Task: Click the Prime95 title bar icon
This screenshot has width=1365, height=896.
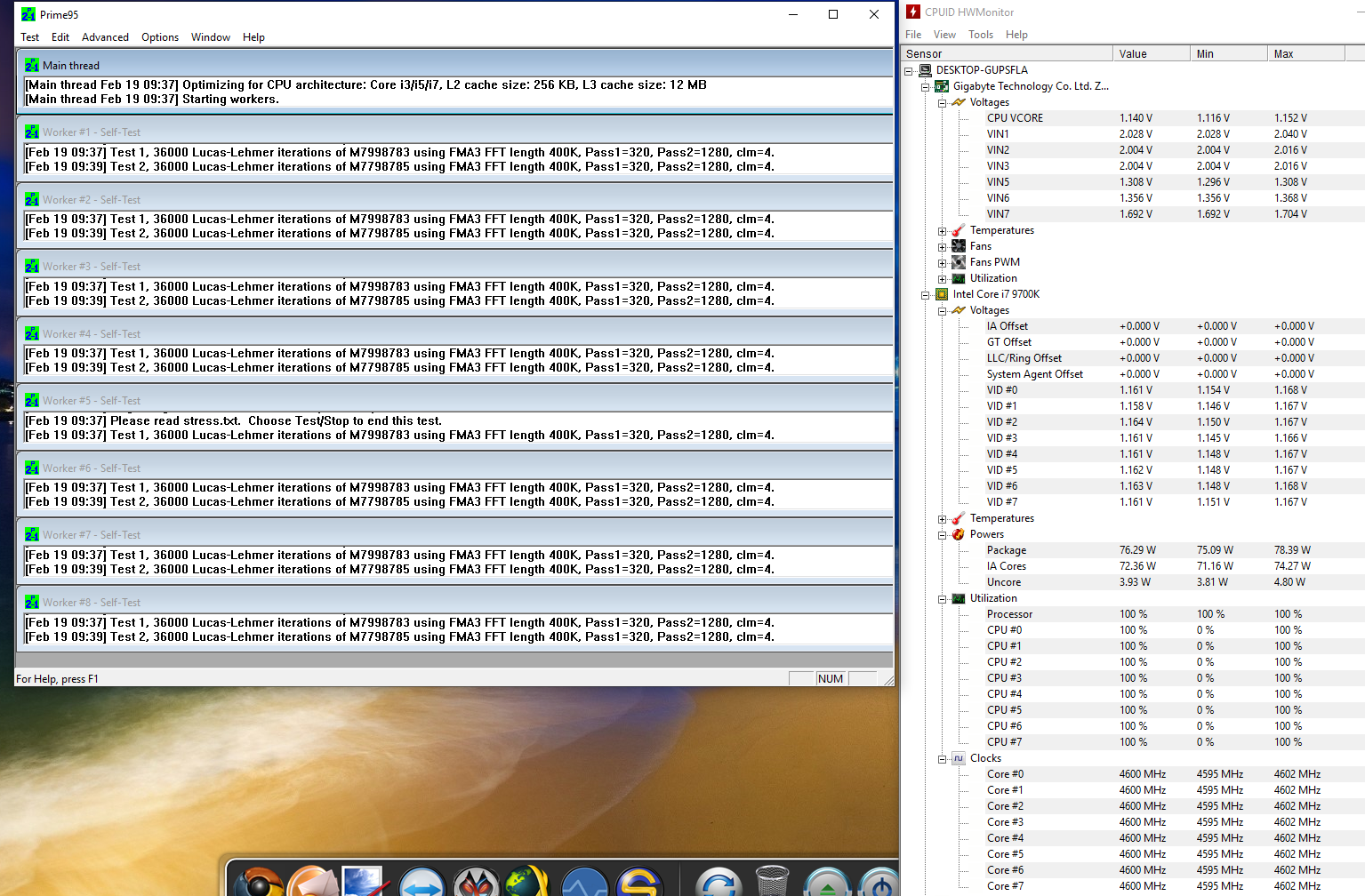Action: (28, 14)
